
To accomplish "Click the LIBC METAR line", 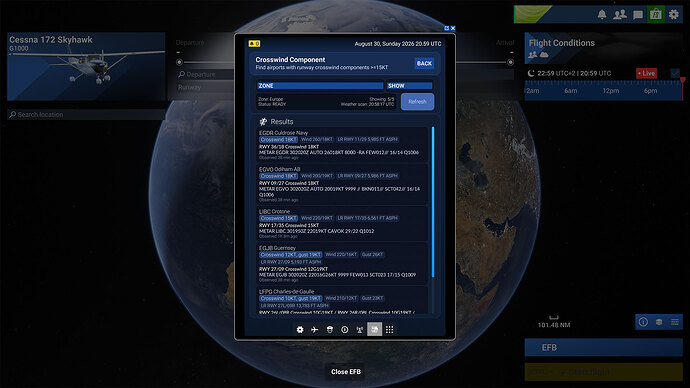I will coord(316,231).
